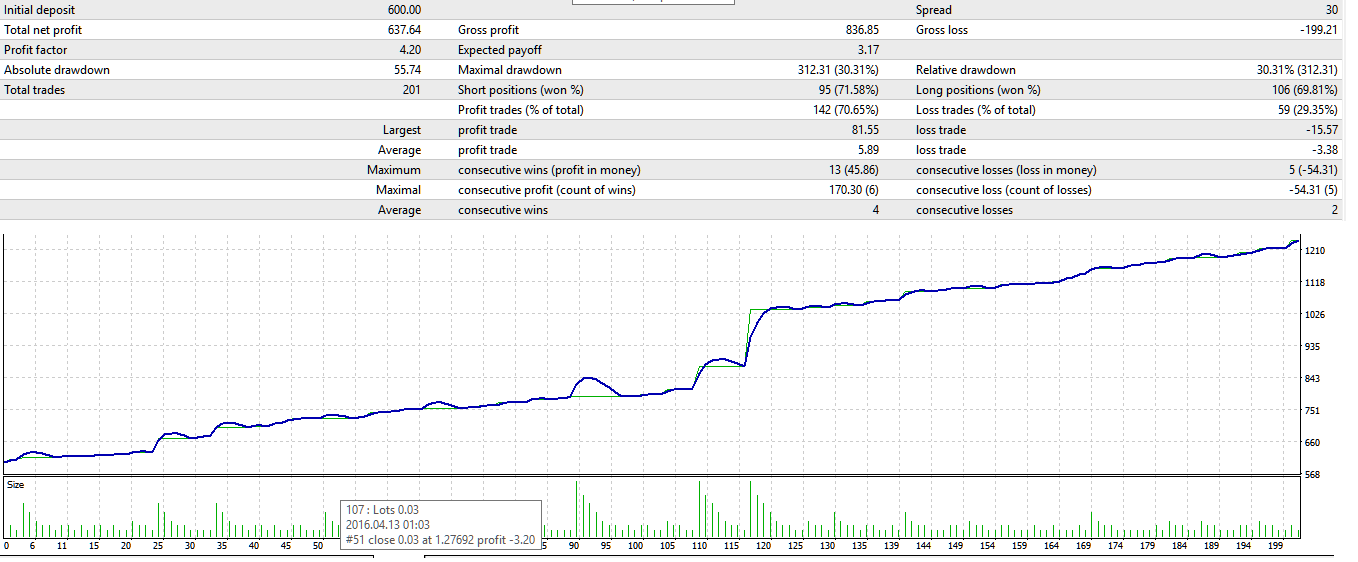Click 'Long positions (won %)' label
Image resolution: width=1358 pixels, height=562 pixels.
tap(977, 90)
